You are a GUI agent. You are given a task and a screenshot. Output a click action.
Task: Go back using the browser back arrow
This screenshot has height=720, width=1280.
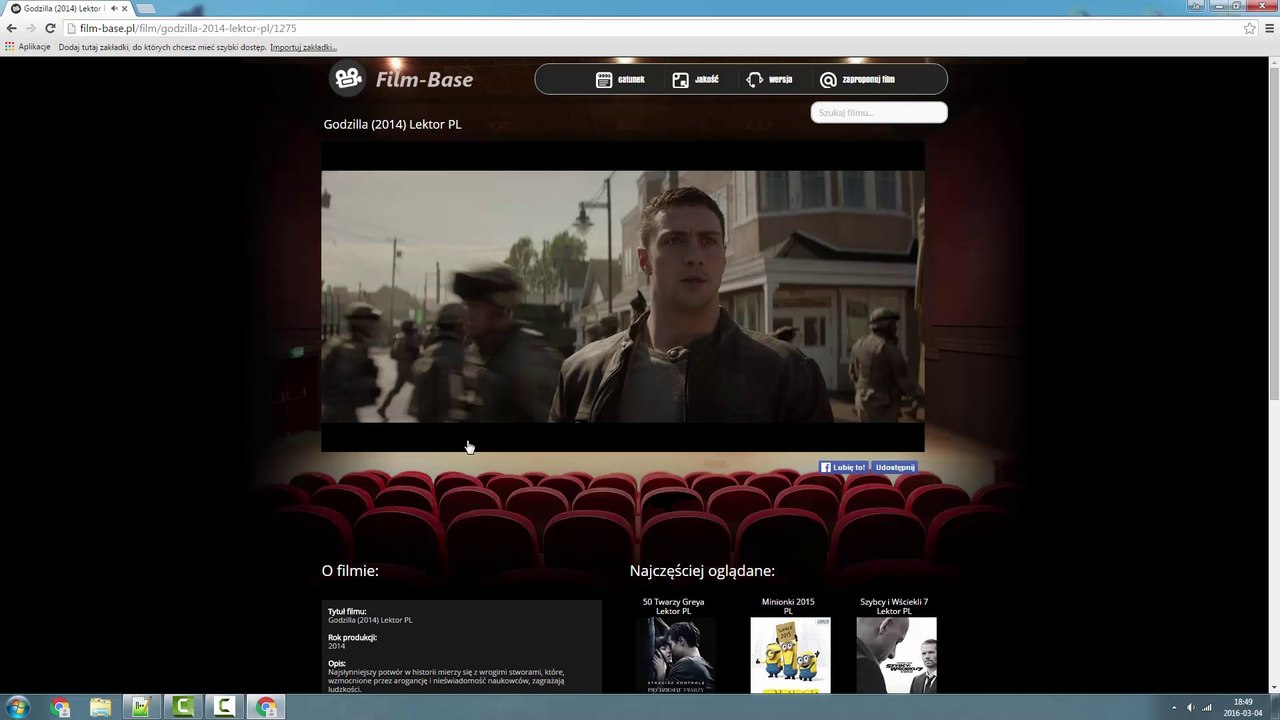coord(12,28)
